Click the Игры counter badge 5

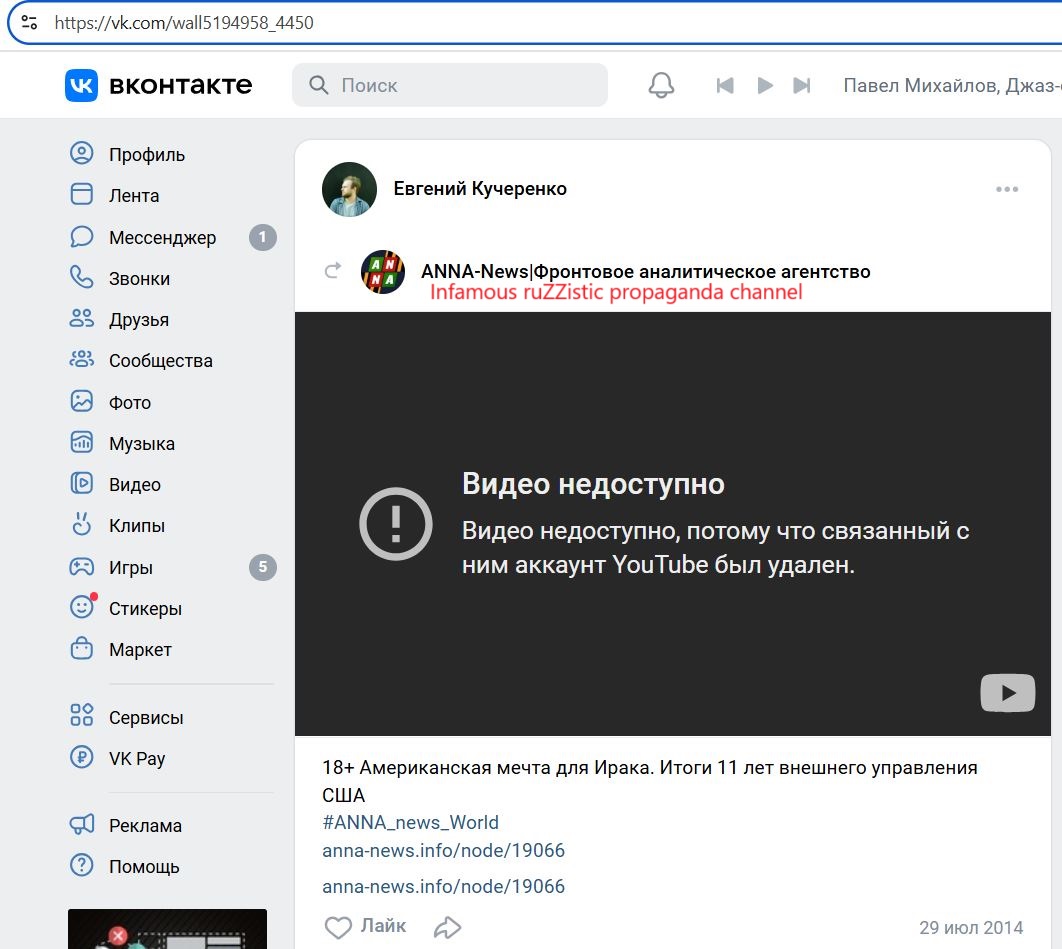[263, 567]
